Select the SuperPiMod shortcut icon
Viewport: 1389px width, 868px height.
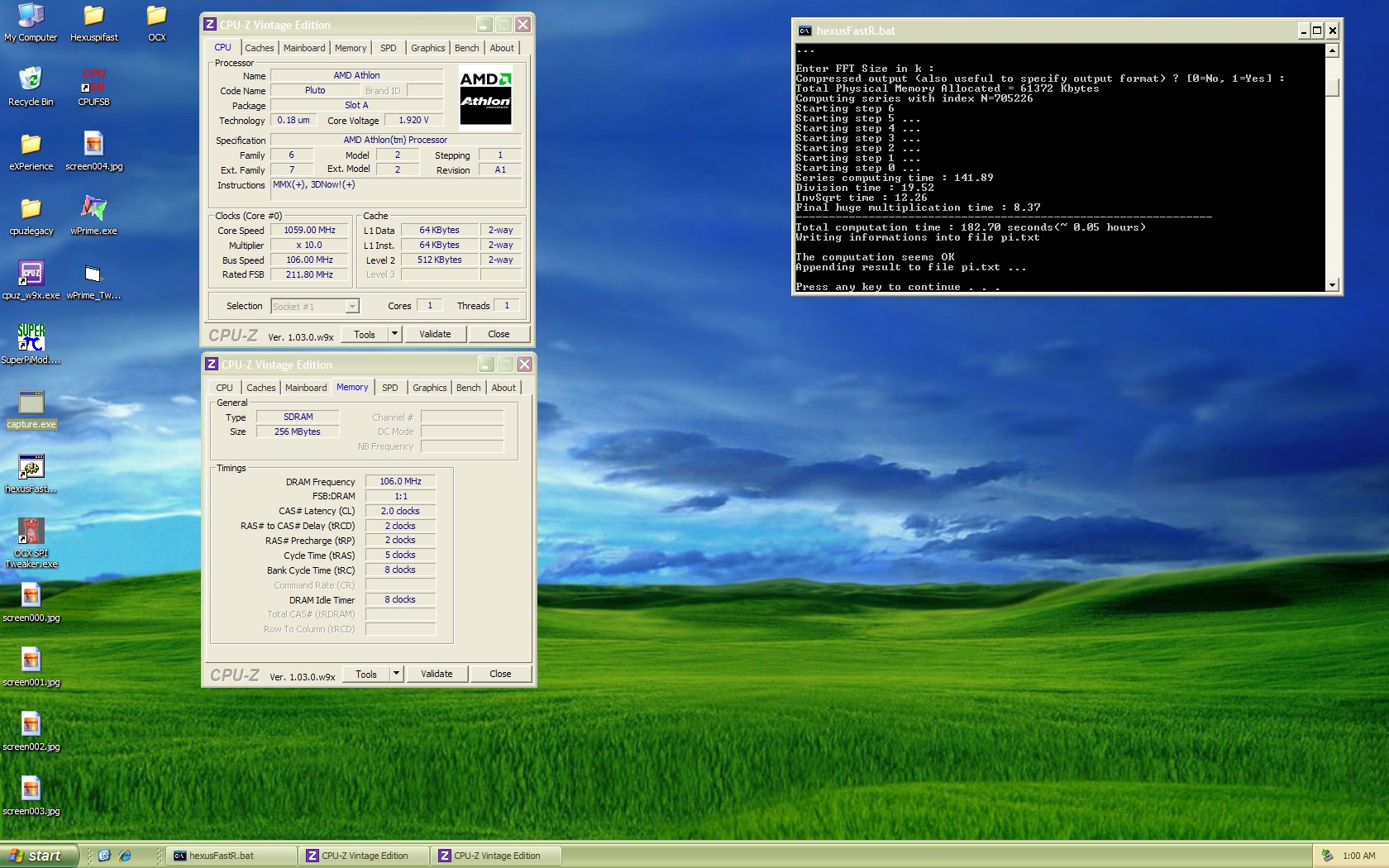(x=31, y=346)
